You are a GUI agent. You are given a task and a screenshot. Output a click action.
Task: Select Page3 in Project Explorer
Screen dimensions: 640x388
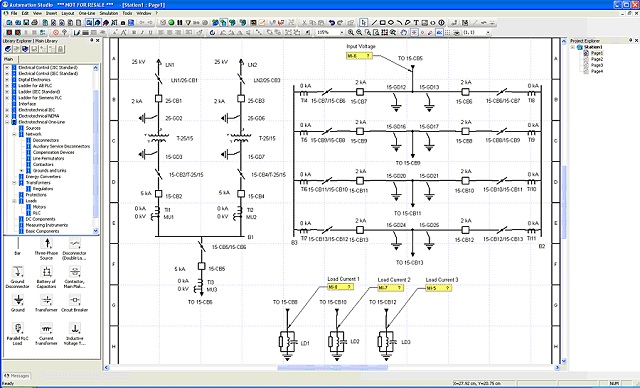coord(597,65)
